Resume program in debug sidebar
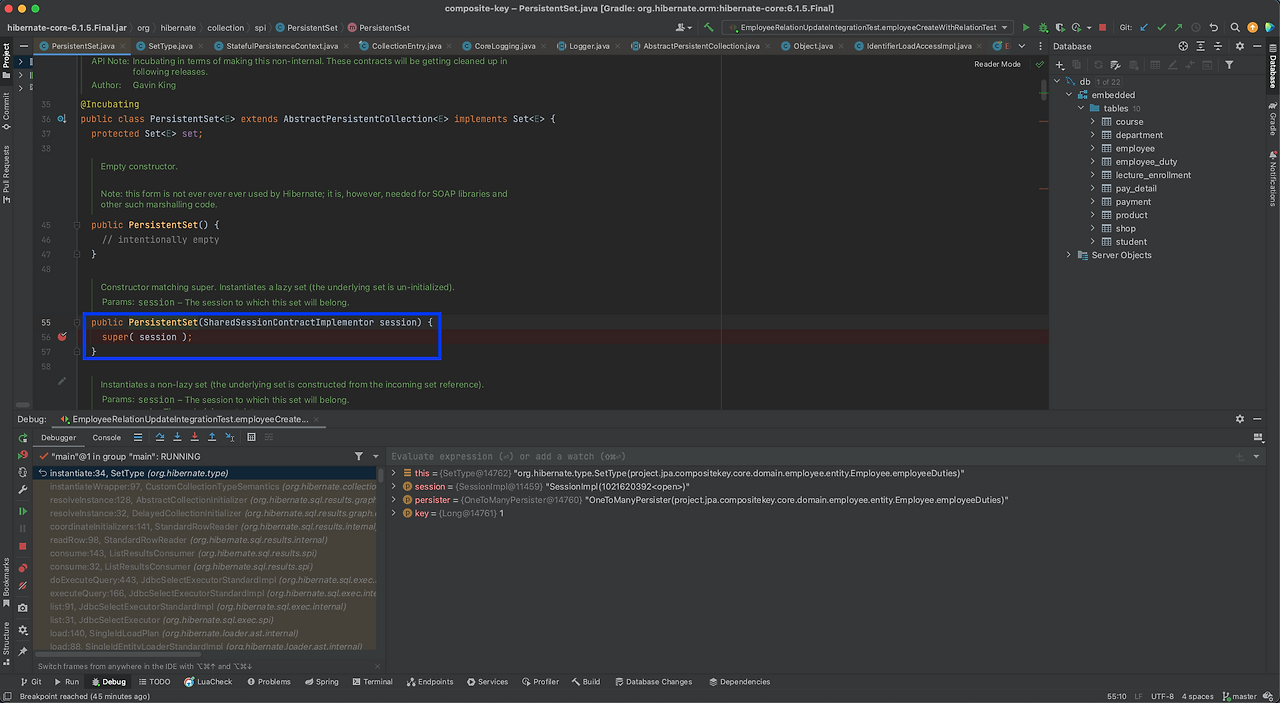The width and height of the screenshot is (1280, 703). [x=23, y=511]
